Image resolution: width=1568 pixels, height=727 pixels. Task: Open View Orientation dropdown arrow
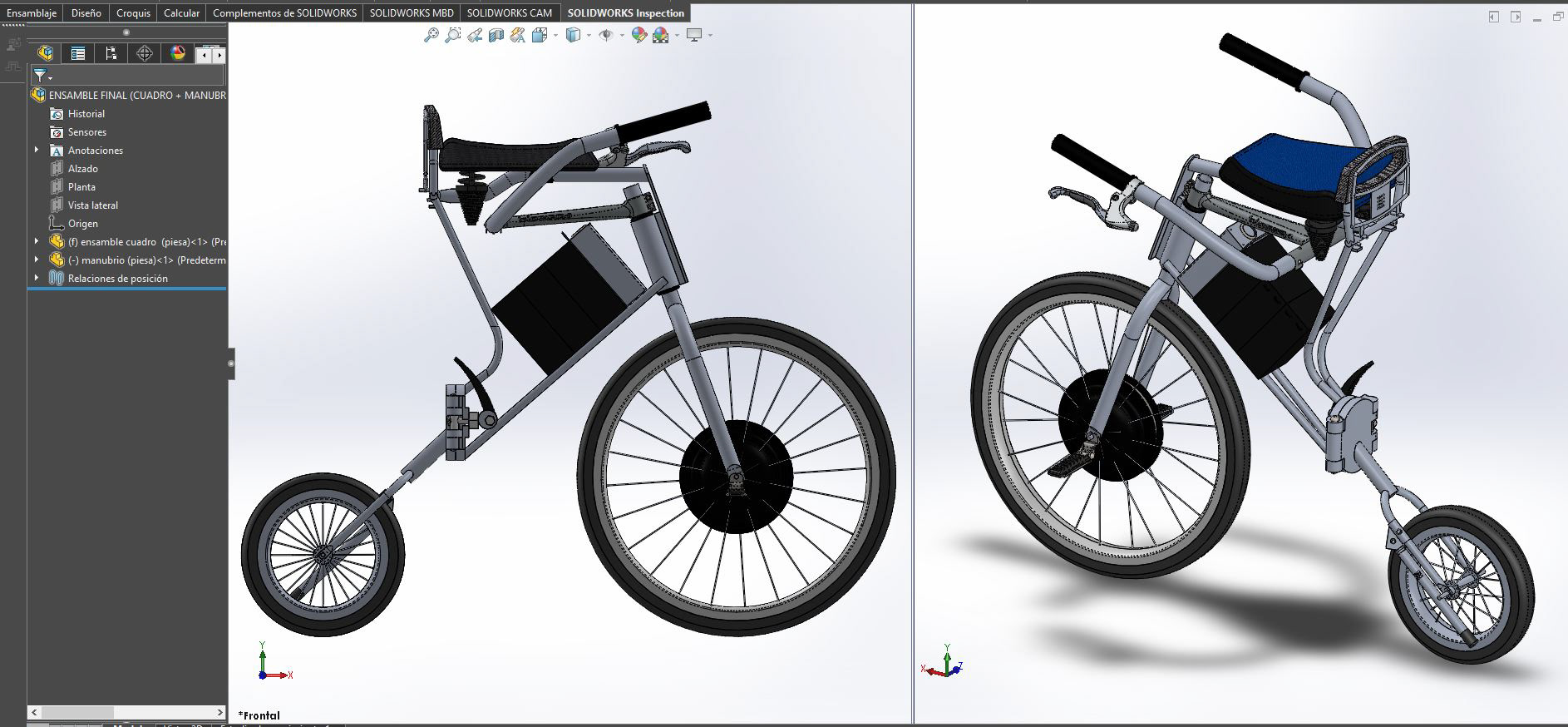(x=555, y=35)
